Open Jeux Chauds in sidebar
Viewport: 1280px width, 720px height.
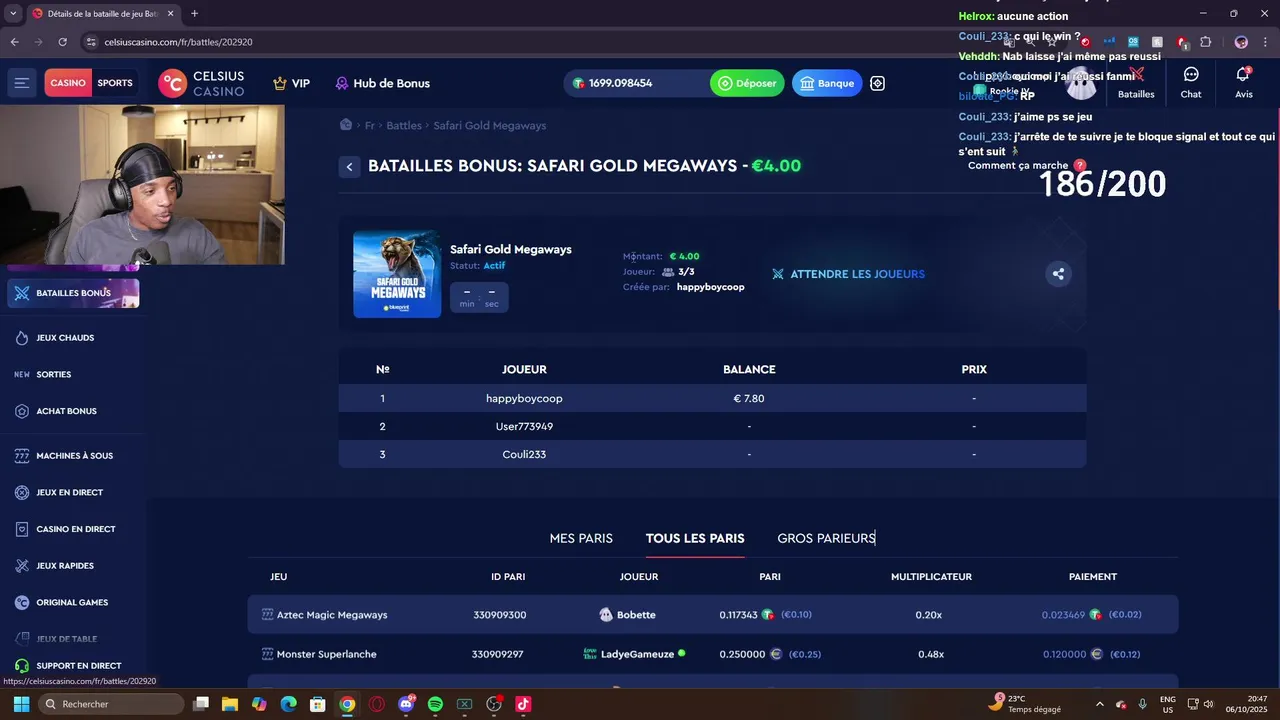(x=65, y=338)
